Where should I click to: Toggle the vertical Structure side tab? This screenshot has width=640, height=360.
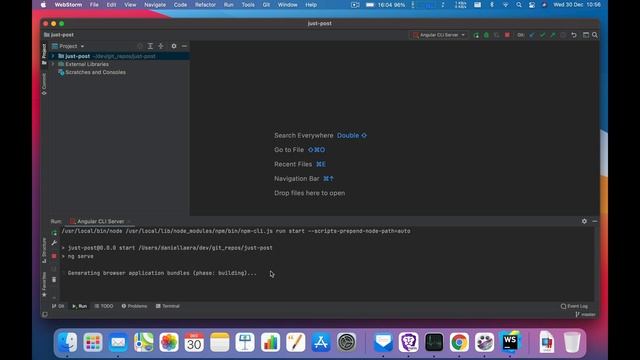(44, 250)
